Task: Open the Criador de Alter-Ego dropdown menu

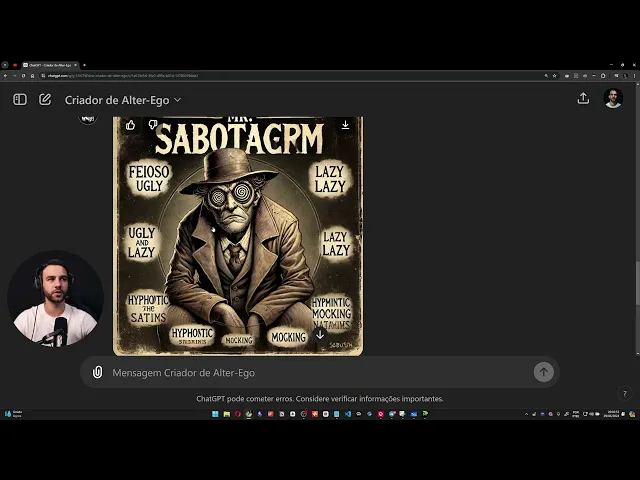Action: coord(122,100)
